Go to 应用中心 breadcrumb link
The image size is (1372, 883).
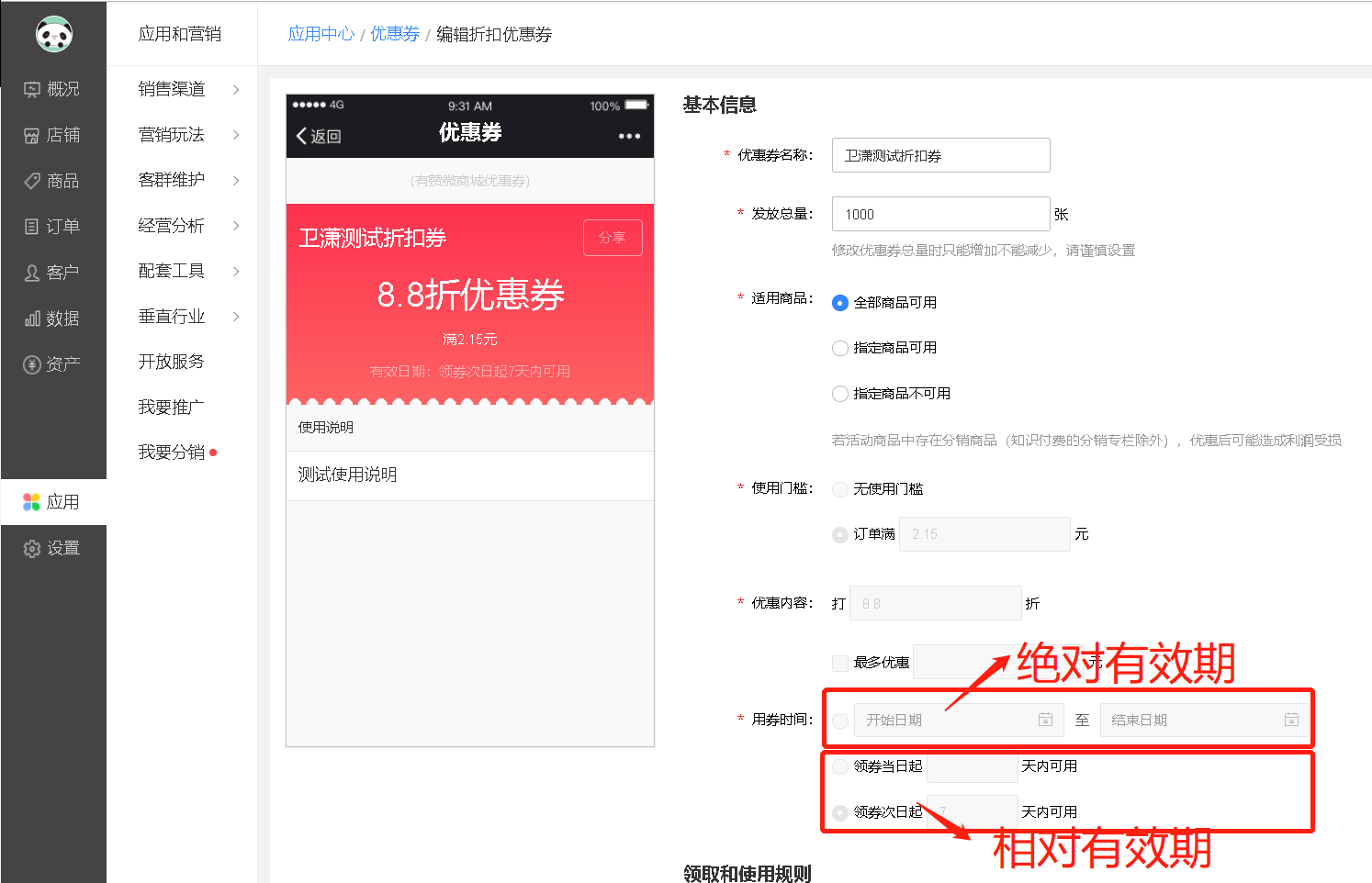point(321,34)
